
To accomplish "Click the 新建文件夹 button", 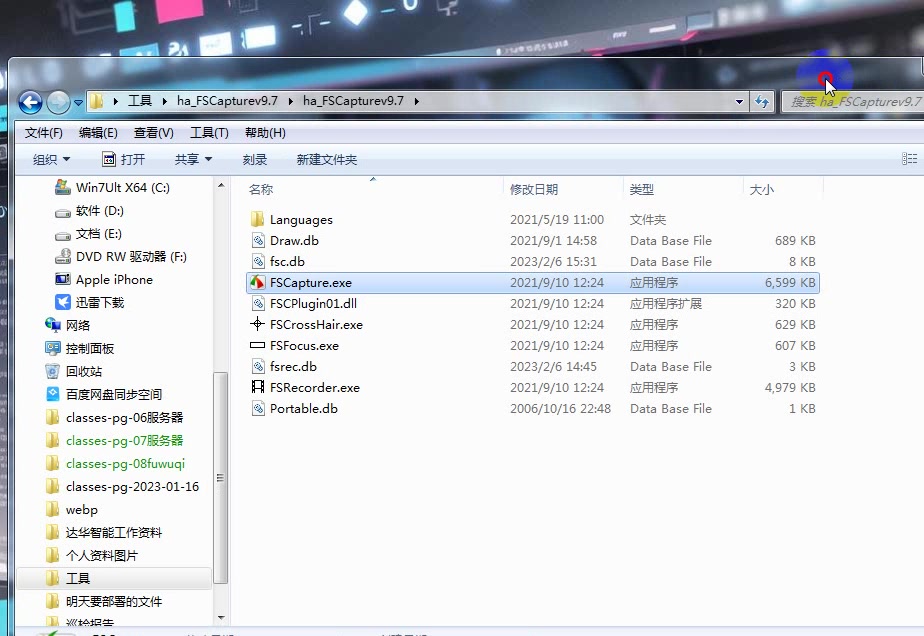I will (x=326, y=160).
